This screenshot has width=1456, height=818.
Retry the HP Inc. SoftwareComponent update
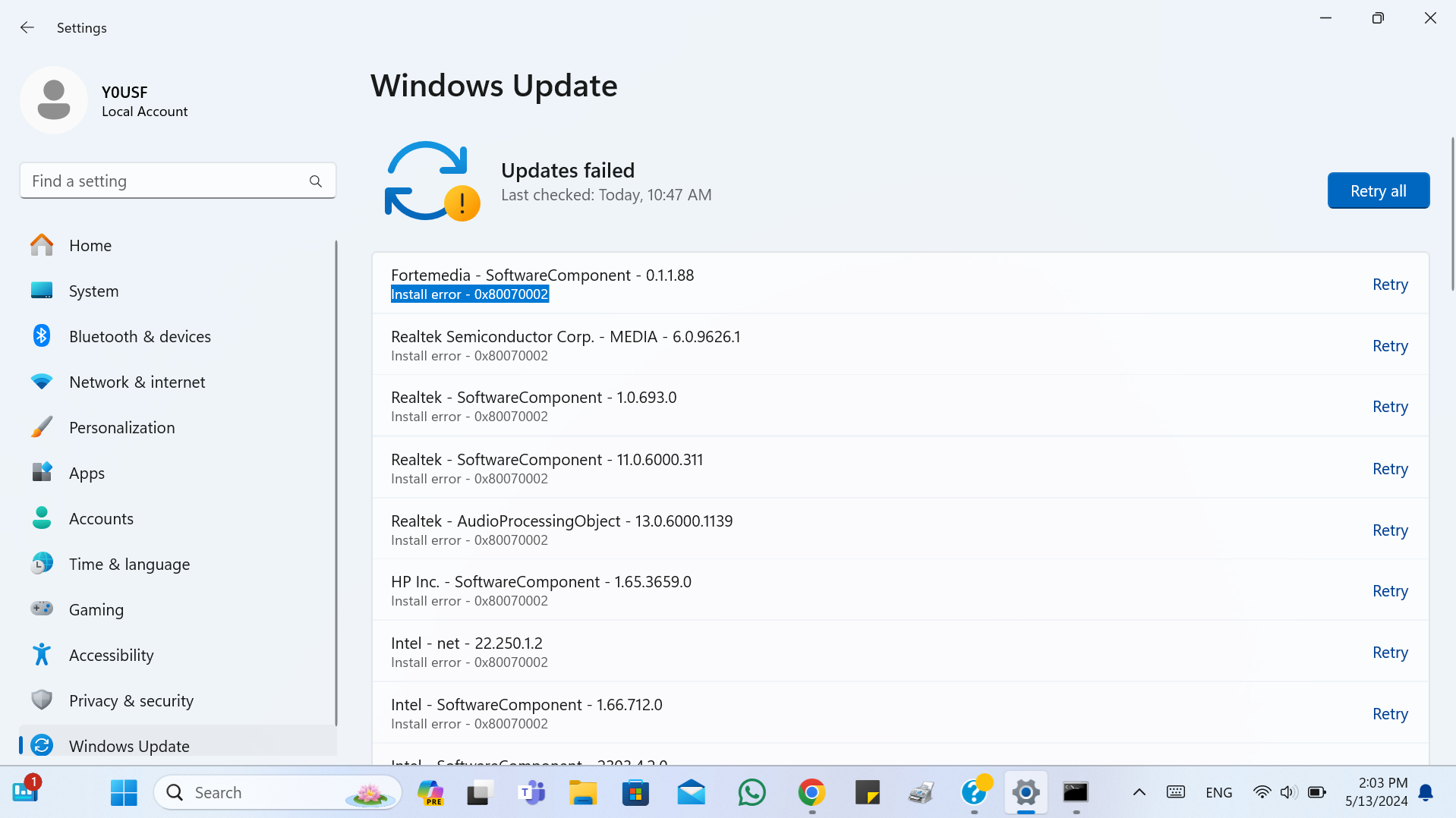[x=1389, y=591]
